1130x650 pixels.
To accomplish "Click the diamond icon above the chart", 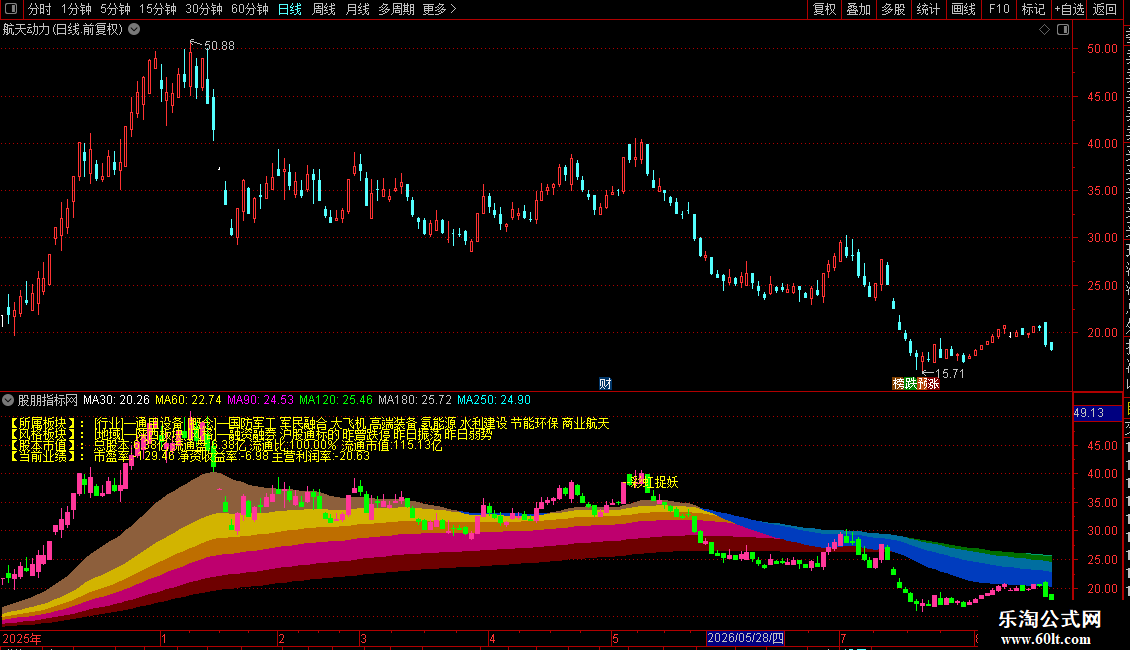I will pos(1044,30).
